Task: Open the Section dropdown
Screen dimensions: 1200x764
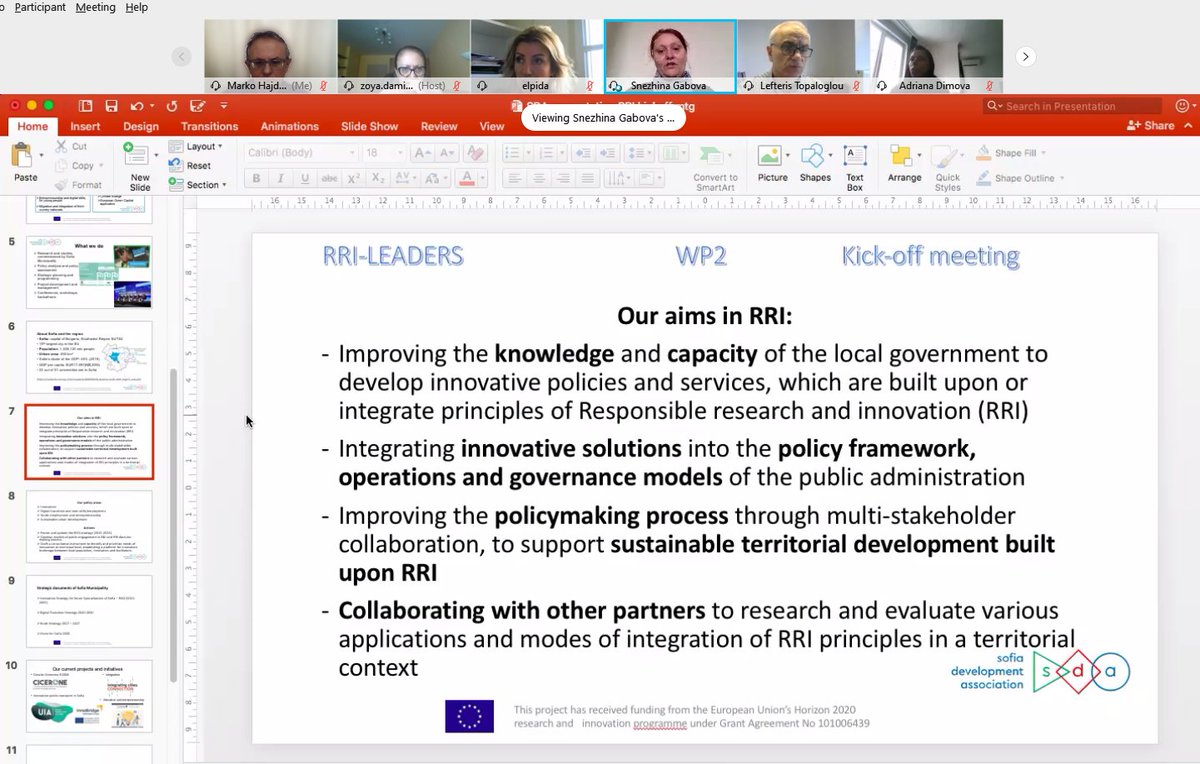Action: click(x=198, y=185)
